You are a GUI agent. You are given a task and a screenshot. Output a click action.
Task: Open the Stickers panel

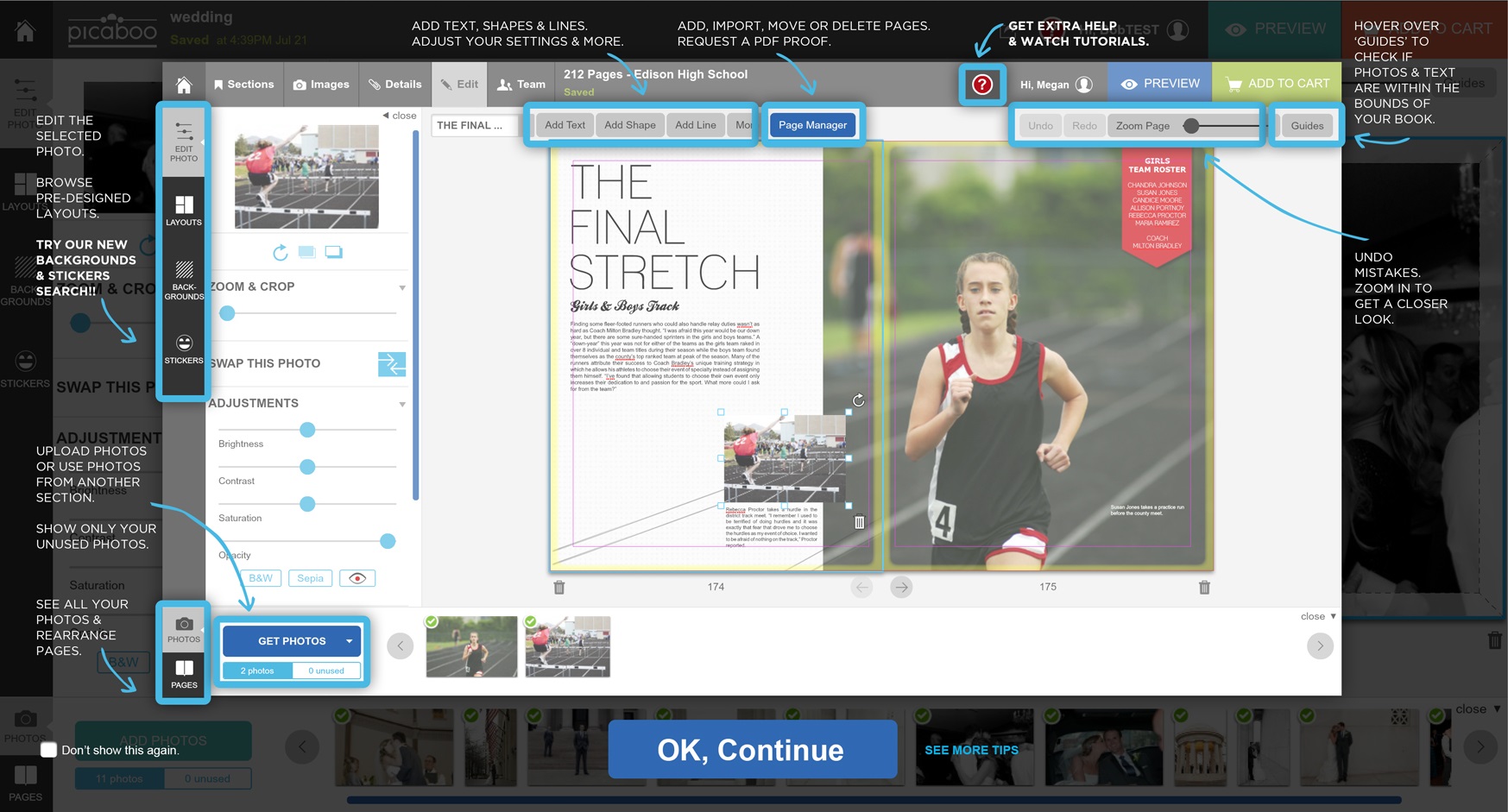(x=184, y=349)
